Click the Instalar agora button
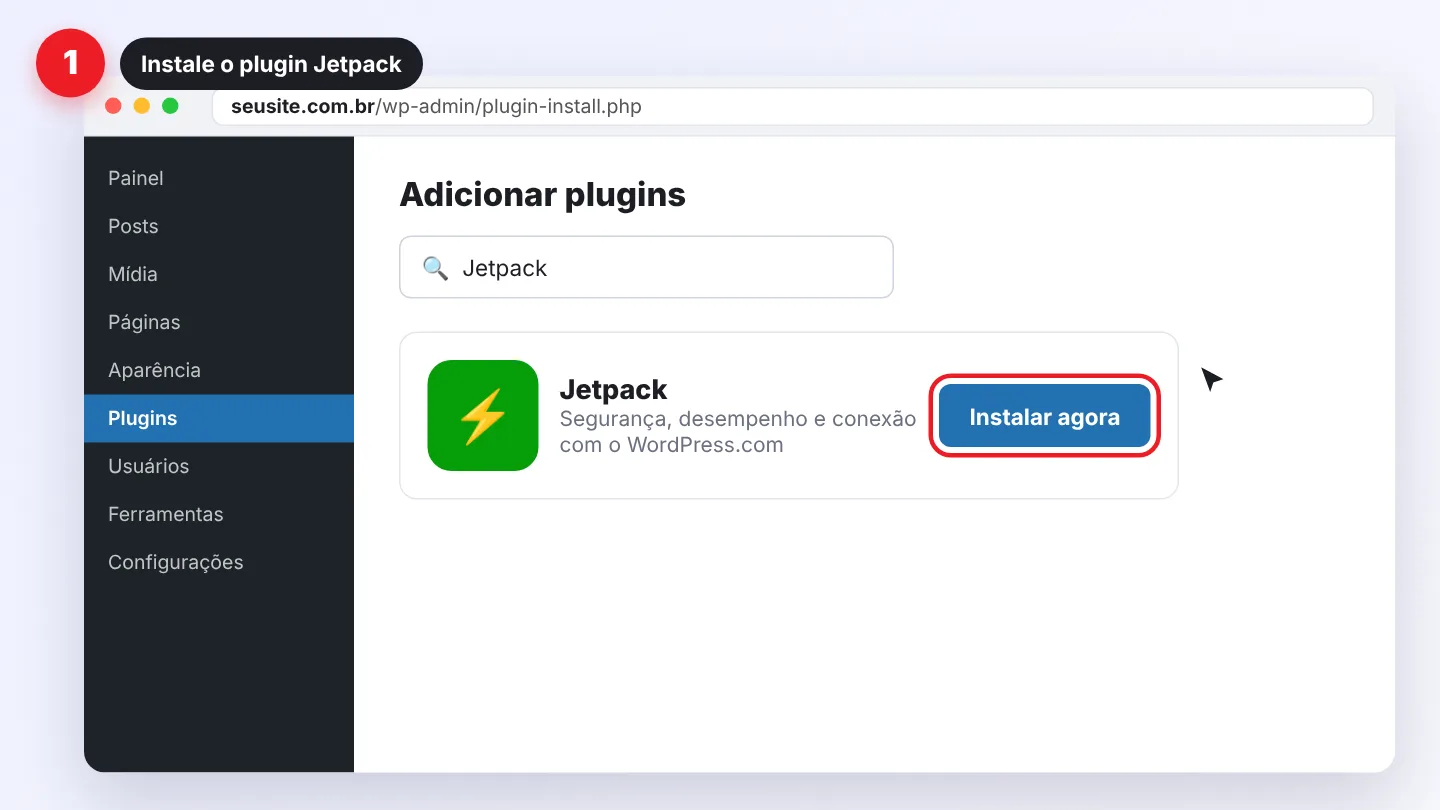Screen dimensions: 1440x810 point(1045,416)
